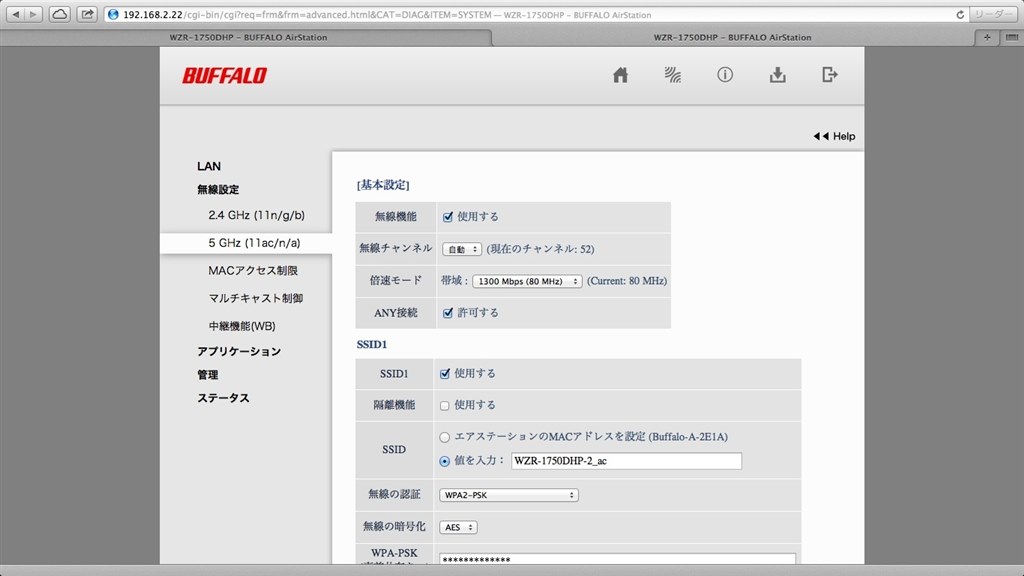Go to the router home page icon

pos(620,75)
